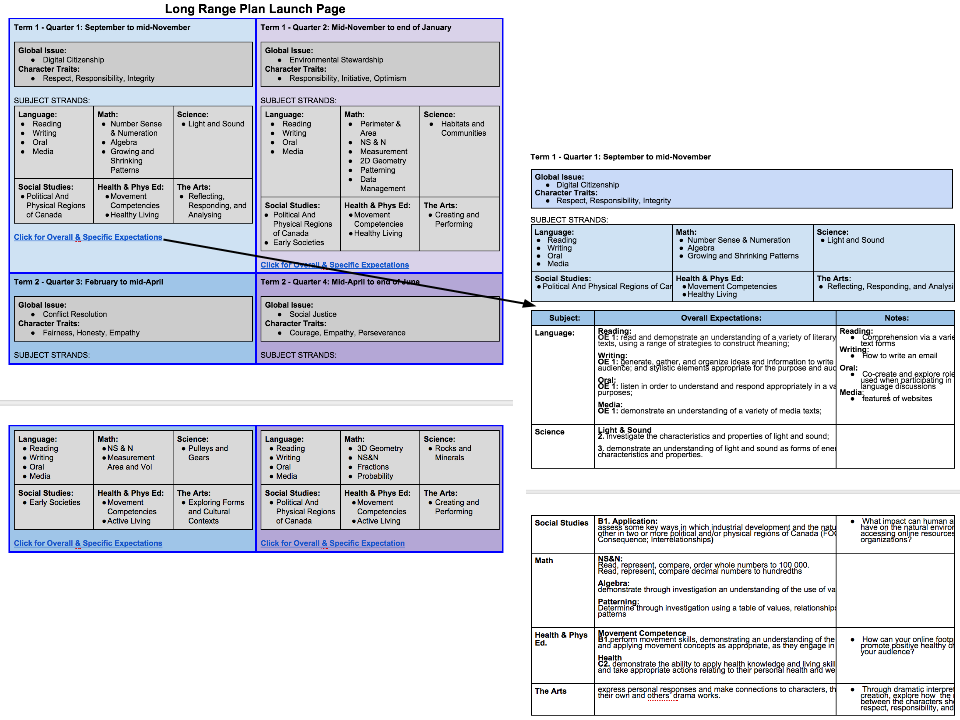This screenshot has width=960, height=720.
Task: Select the 'The Arts' row label in the expectations table
Action: click(550, 692)
